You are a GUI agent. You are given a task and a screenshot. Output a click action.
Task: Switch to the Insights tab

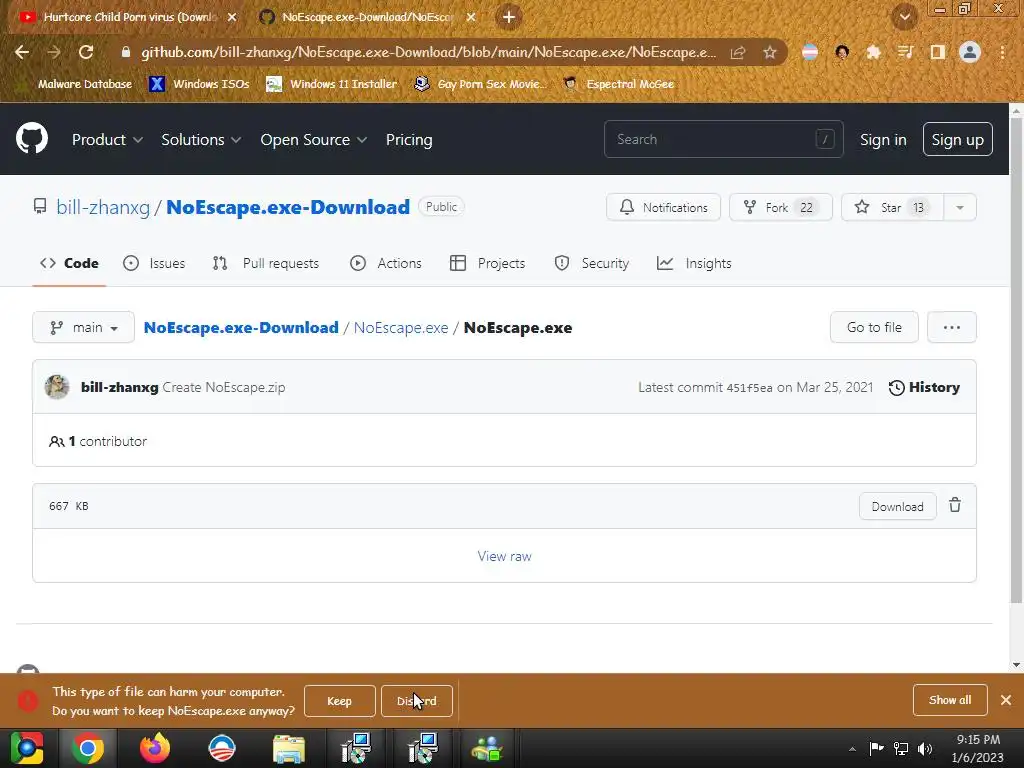[694, 263]
